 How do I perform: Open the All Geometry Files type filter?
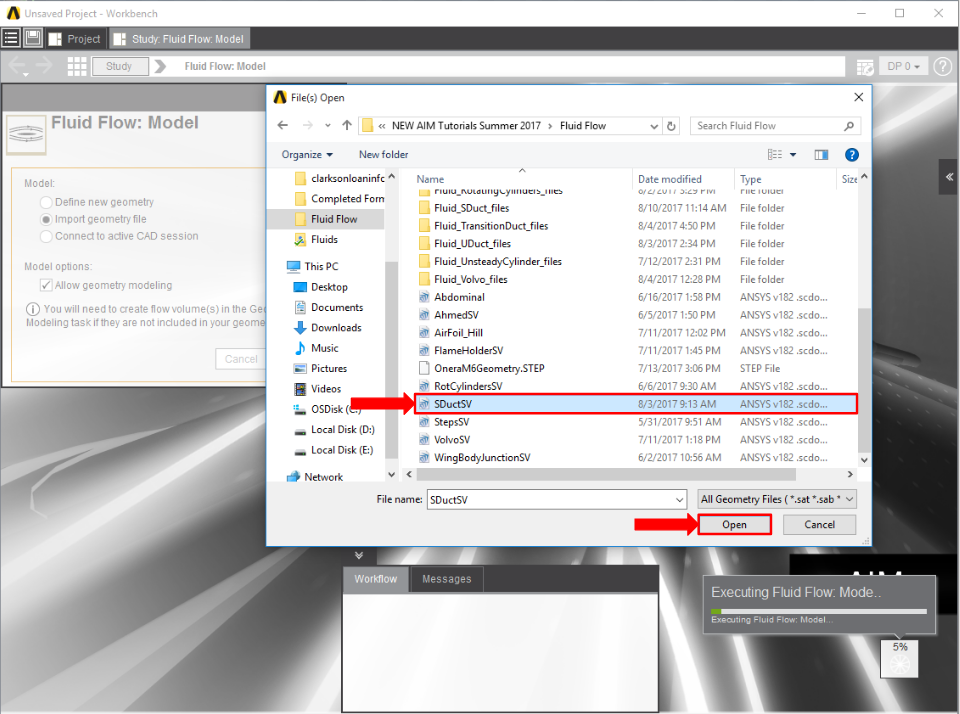tap(777, 499)
